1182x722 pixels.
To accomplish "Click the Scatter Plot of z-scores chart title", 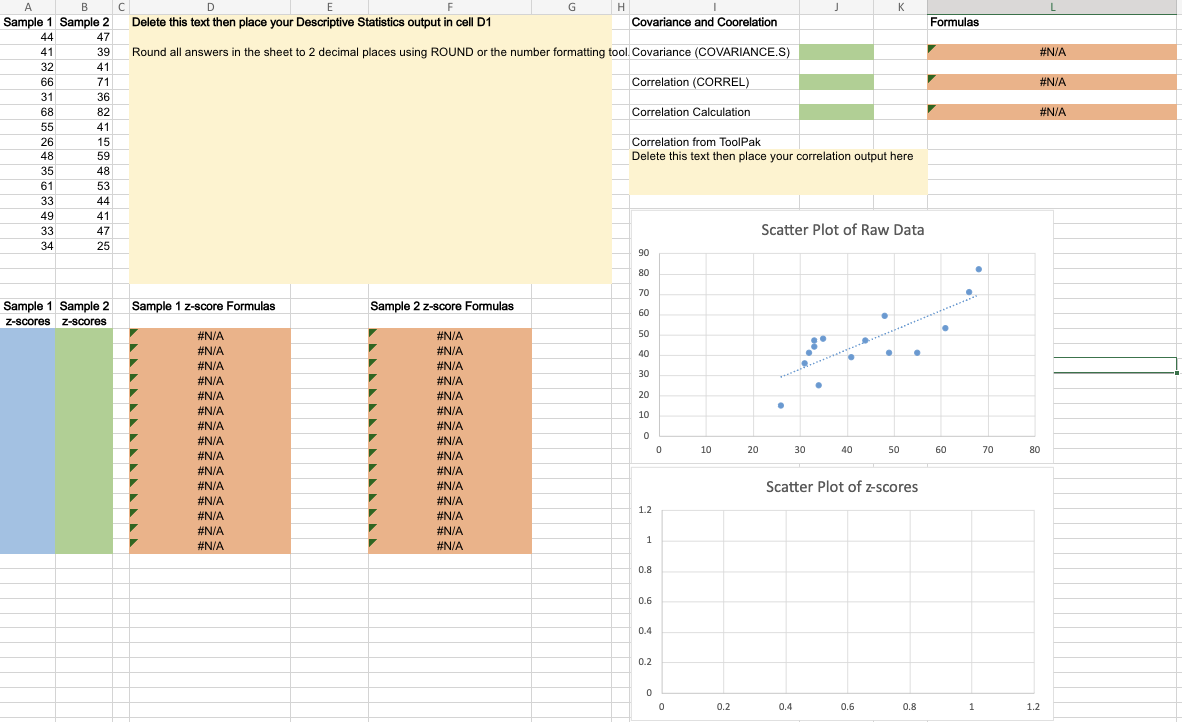I will click(x=843, y=487).
